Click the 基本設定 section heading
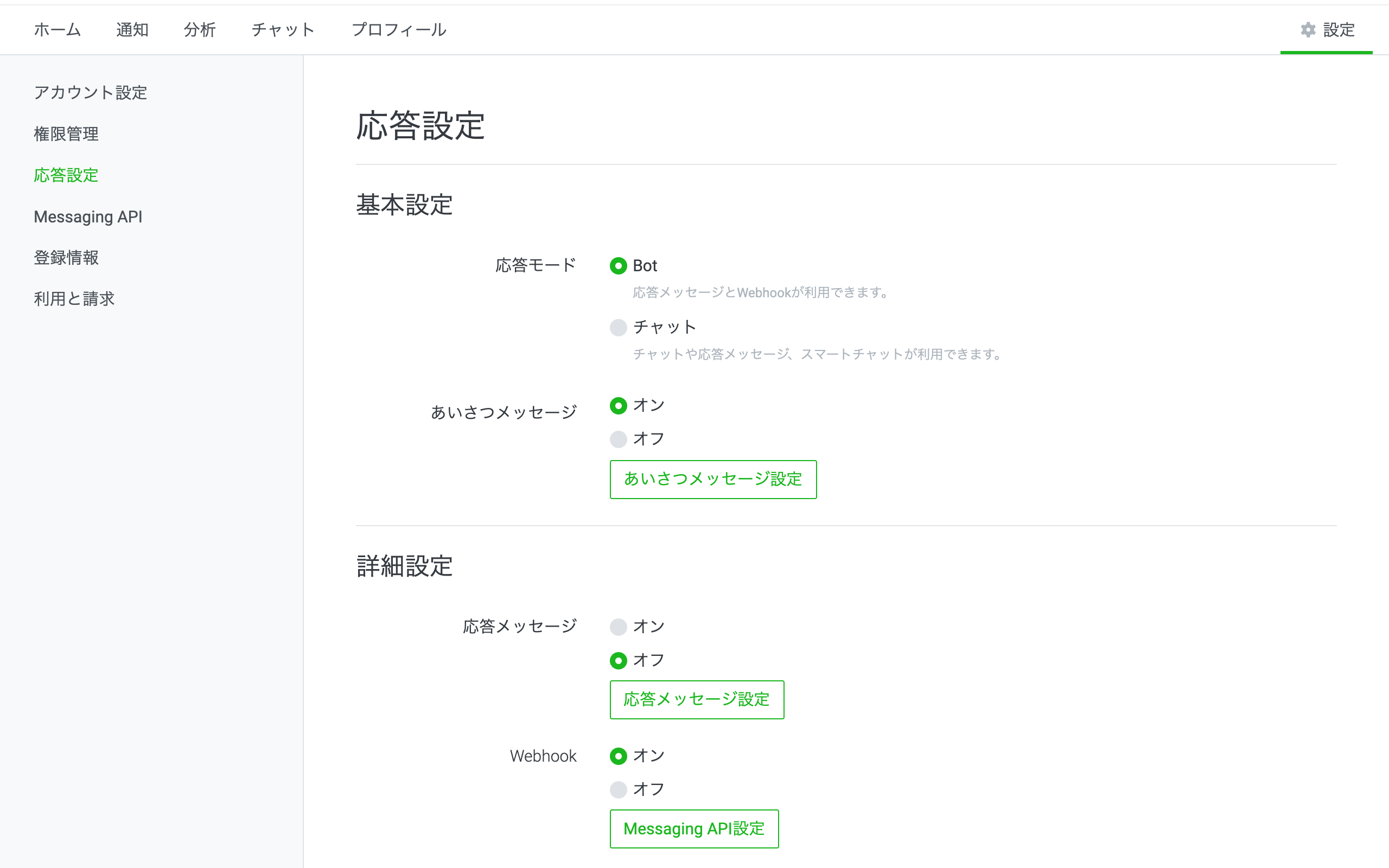The width and height of the screenshot is (1389, 868). point(404,205)
